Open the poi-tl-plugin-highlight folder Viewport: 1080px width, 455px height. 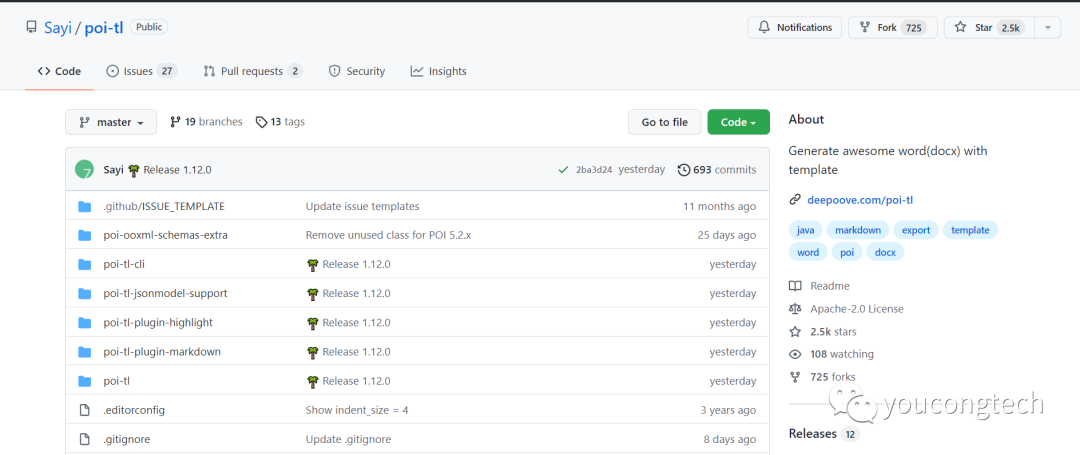tap(158, 323)
